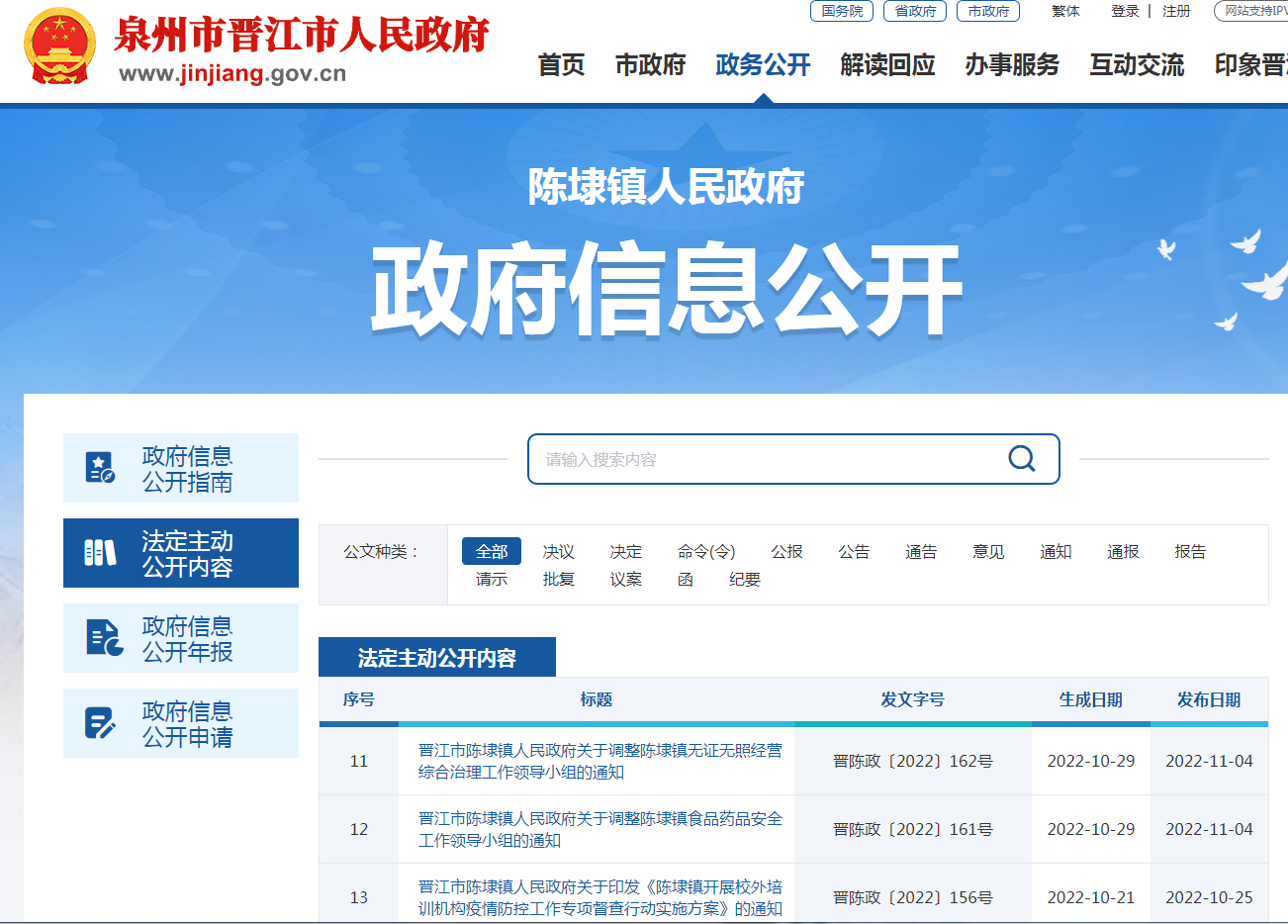Filter documents by 通知 type
Screen dimensions: 1288x924
click(x=1056, y=551)
